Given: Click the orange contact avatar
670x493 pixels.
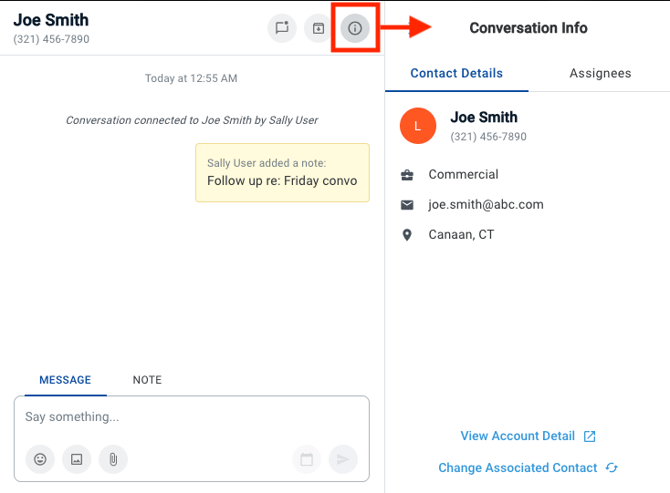Looking at the screenshot, I should (x=417, y=126).
